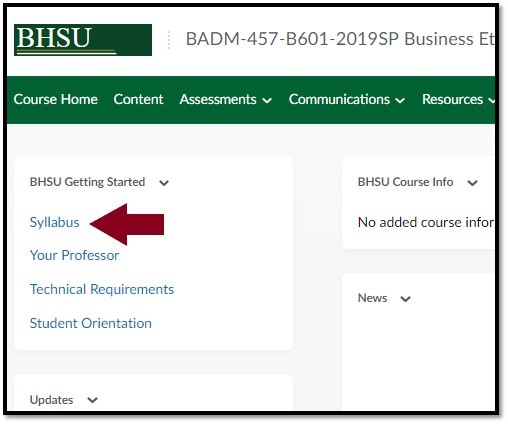Screen dimensions: 508x424
Task: Click the News widget heading
Action: coord(372,298)
